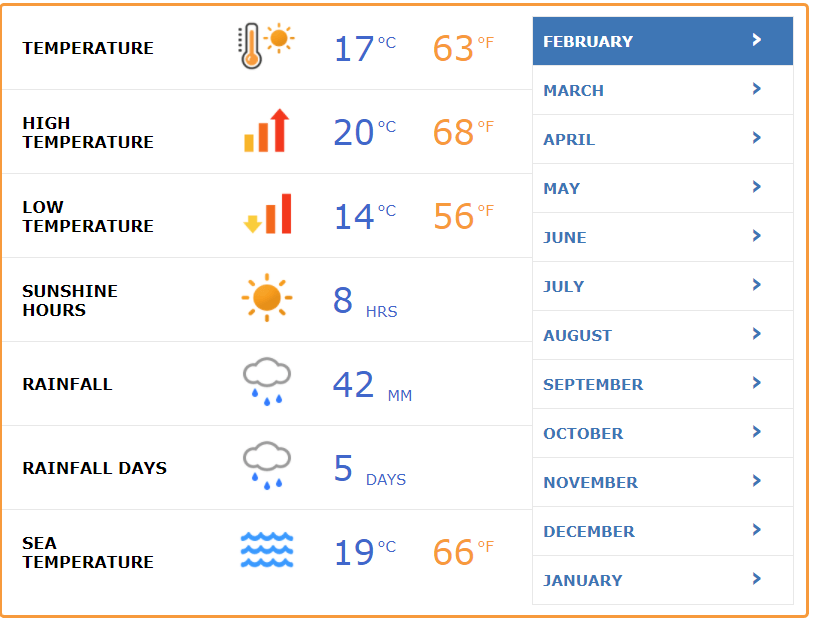
Task: Select the February month tab
Action: [x=588, y=41]
